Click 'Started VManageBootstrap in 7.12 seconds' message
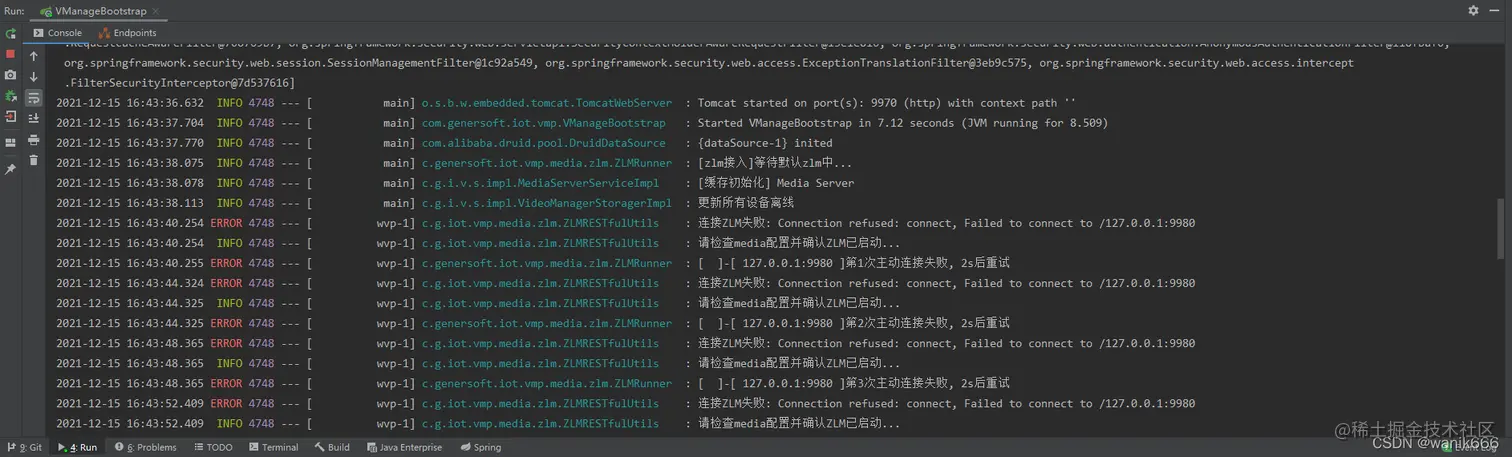Viewport: 1512px width, 457px height. tap(902, 123)
